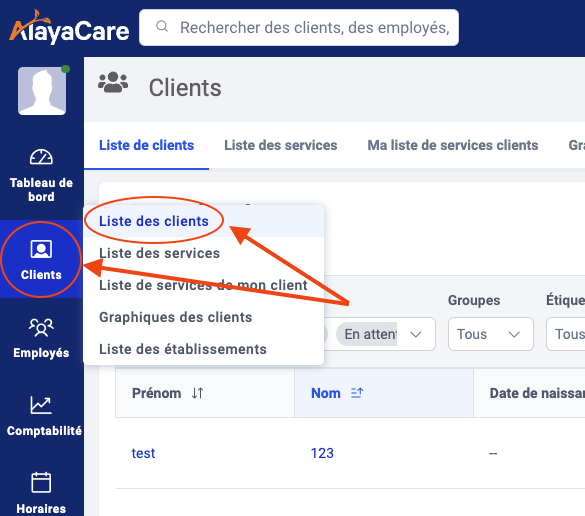The width and height of the screenshot is (585, 516).
Task: Click the search magnifier icon
Action: [162, 27]
